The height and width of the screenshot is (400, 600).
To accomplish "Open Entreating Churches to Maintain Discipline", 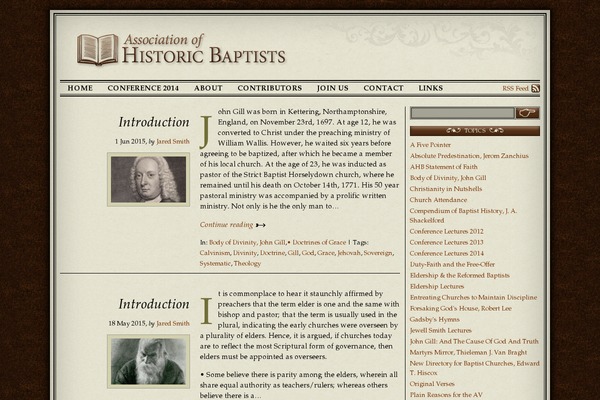I will [x=473, y=297].
